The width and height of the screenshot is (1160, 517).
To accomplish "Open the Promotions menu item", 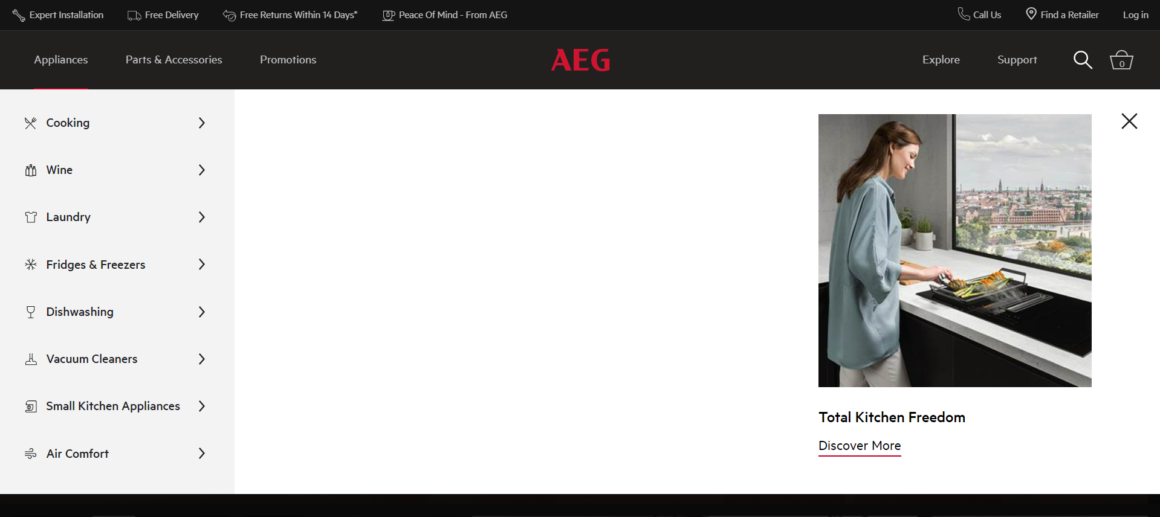I will pos(288,60).
